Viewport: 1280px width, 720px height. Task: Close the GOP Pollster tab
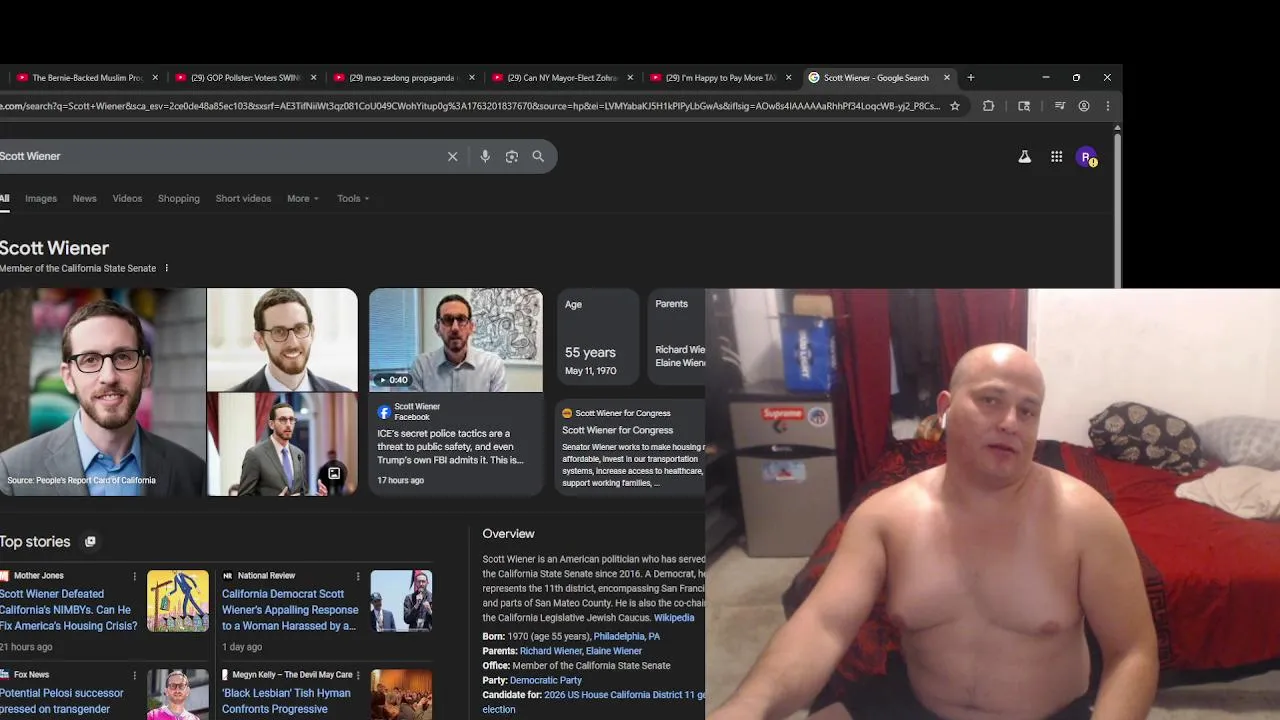coord(313,77)
